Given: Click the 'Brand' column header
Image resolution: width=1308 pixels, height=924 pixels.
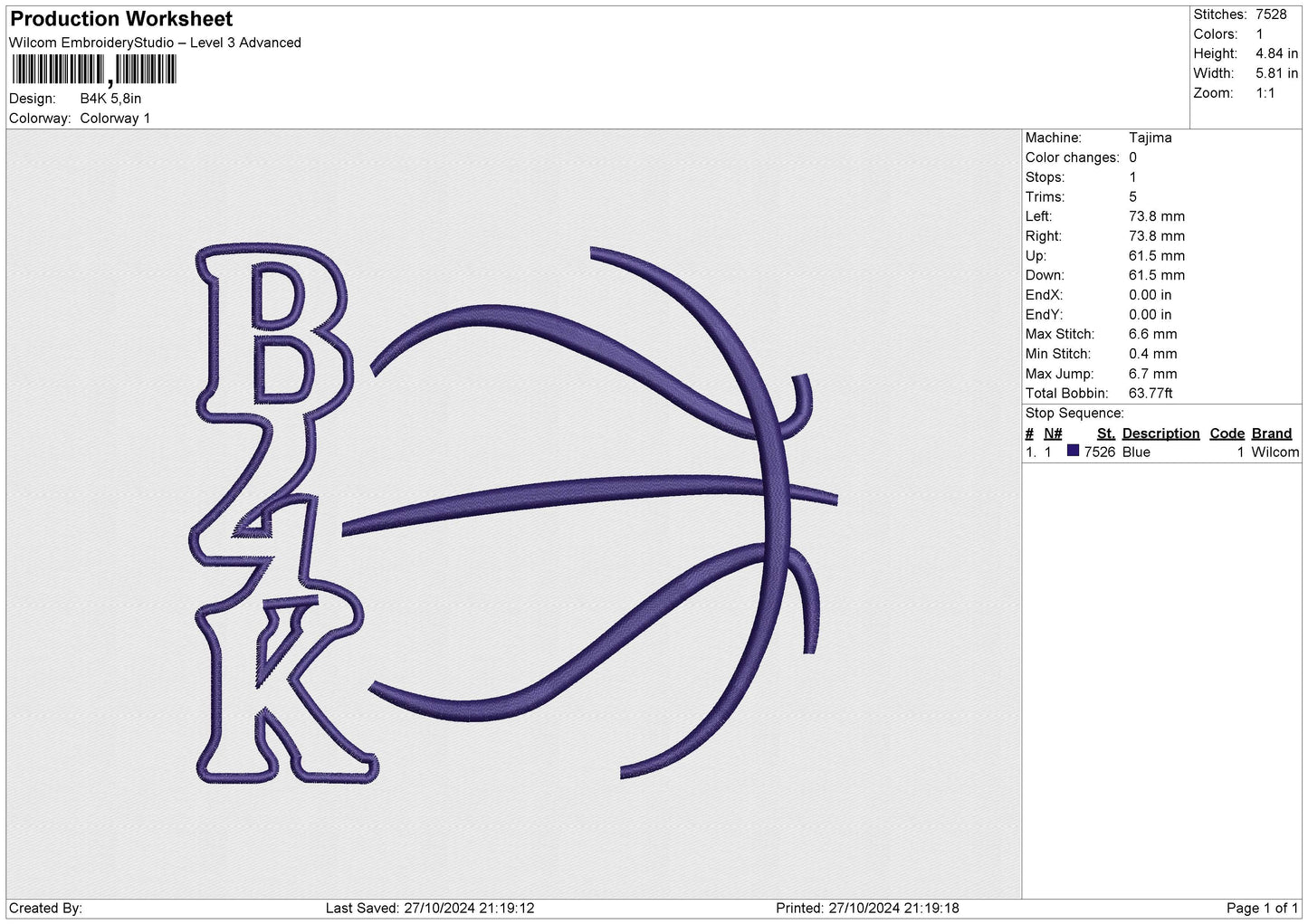Looking at the screenshot, I should 1271,433.
